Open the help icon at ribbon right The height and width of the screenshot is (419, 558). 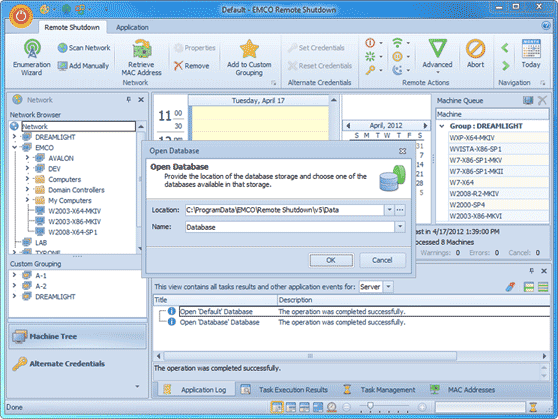545,25
